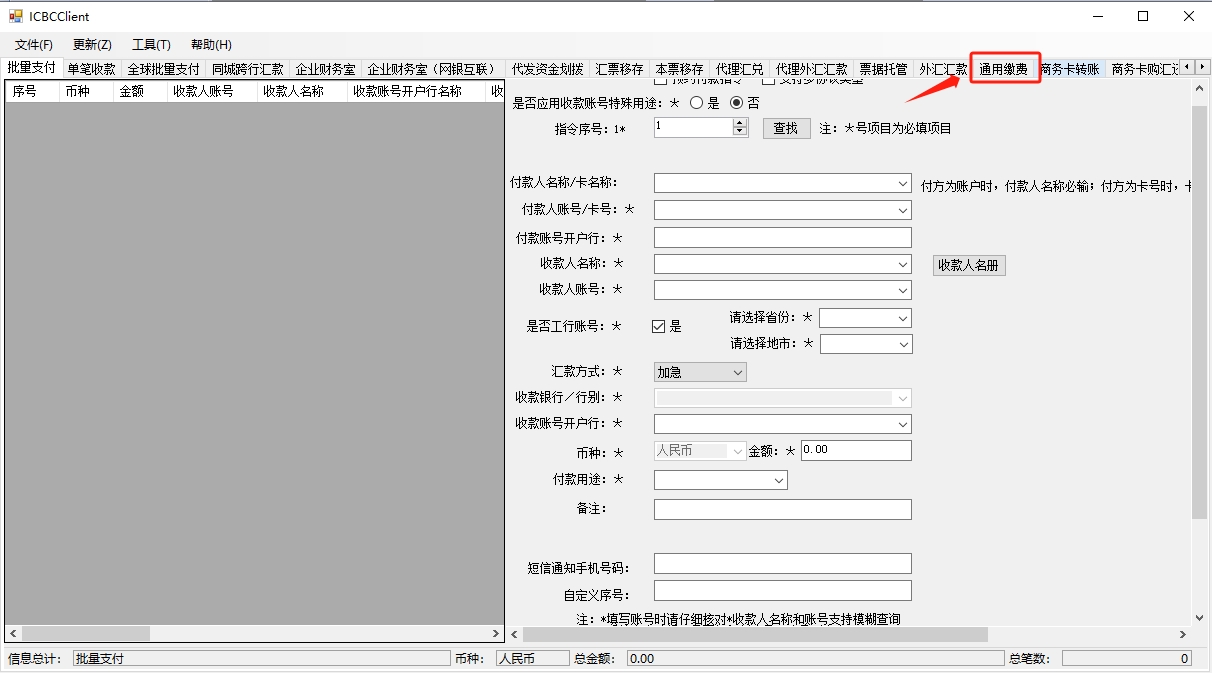Uncheck the 是否工行账号 checkbox

[659, 326]
